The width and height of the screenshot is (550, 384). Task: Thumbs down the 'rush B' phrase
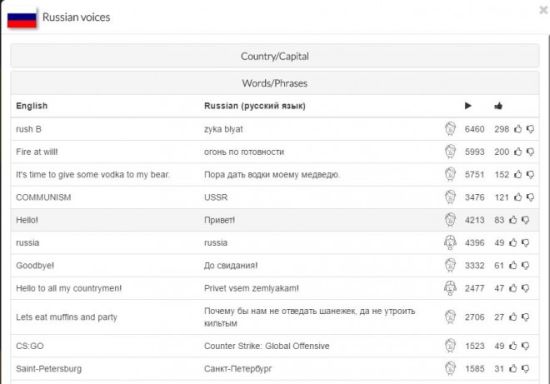(x=530, y=129)
